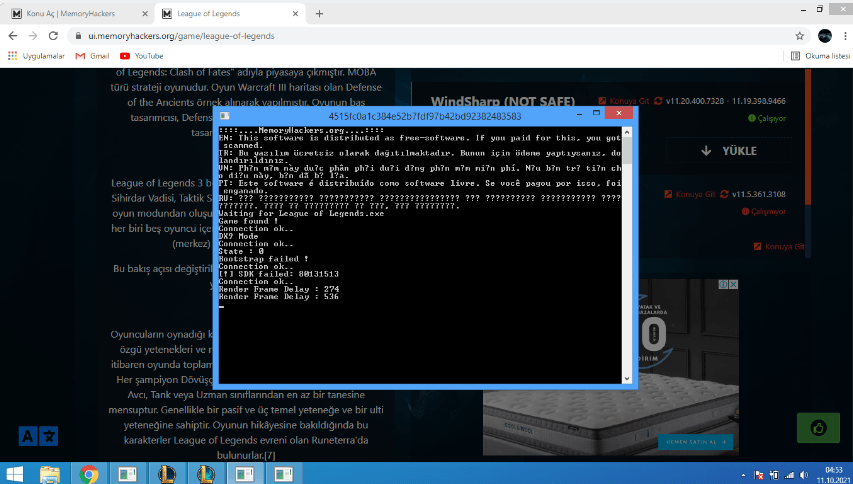Open Google Chrome from taskbar
The image size is (853, 484).
(89, 474)
